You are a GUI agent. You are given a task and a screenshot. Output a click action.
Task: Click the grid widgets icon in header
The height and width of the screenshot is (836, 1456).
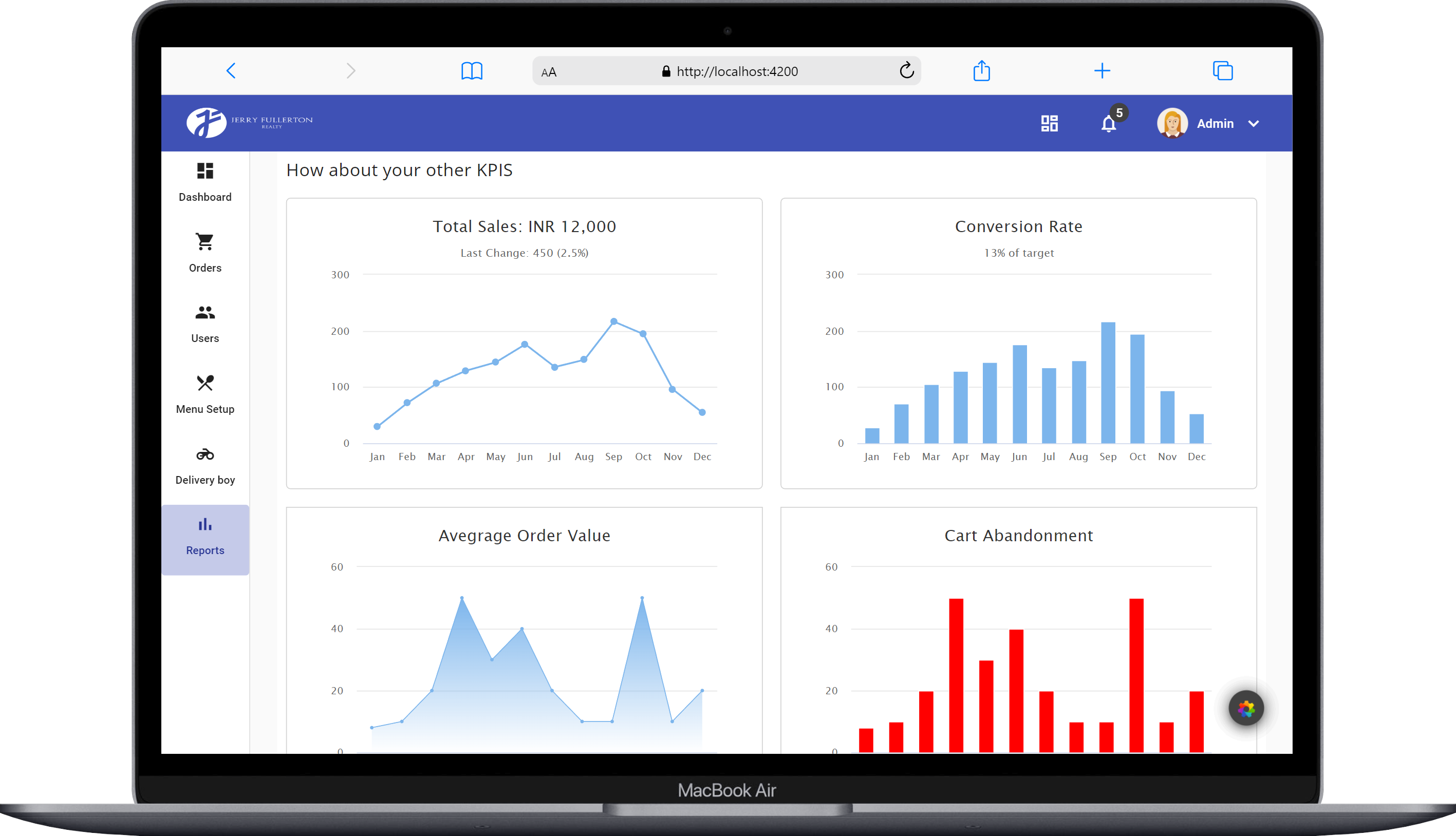[x=1049, y=123]
